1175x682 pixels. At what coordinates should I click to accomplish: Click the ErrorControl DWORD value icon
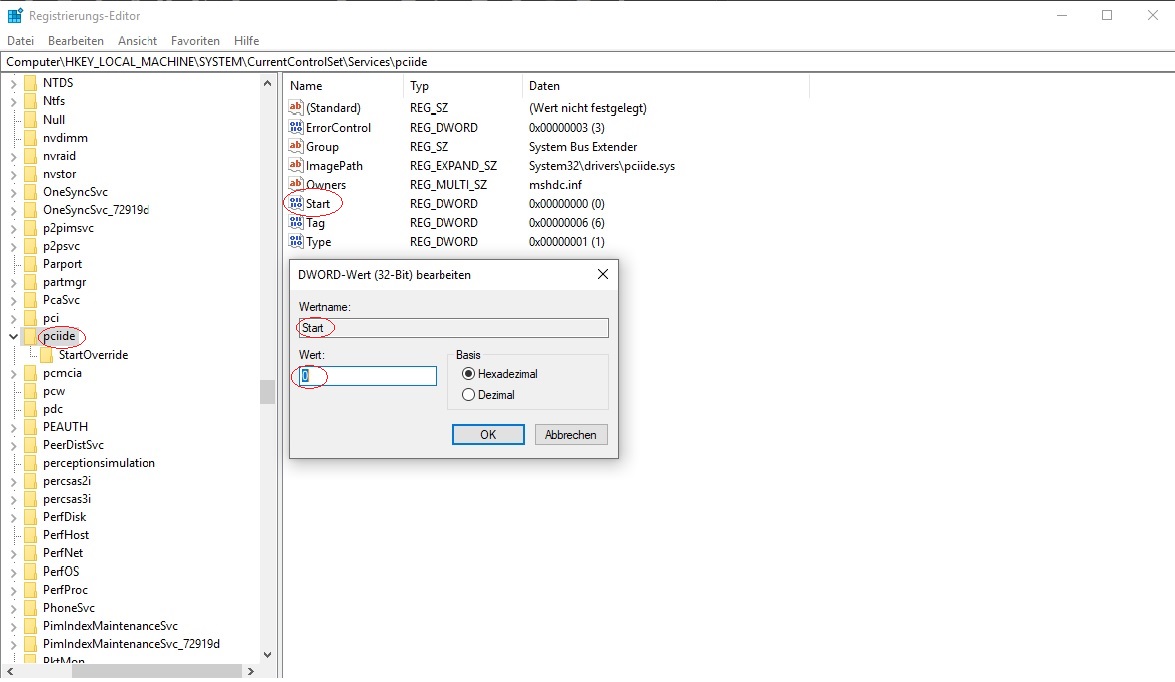tap(296, 127)
